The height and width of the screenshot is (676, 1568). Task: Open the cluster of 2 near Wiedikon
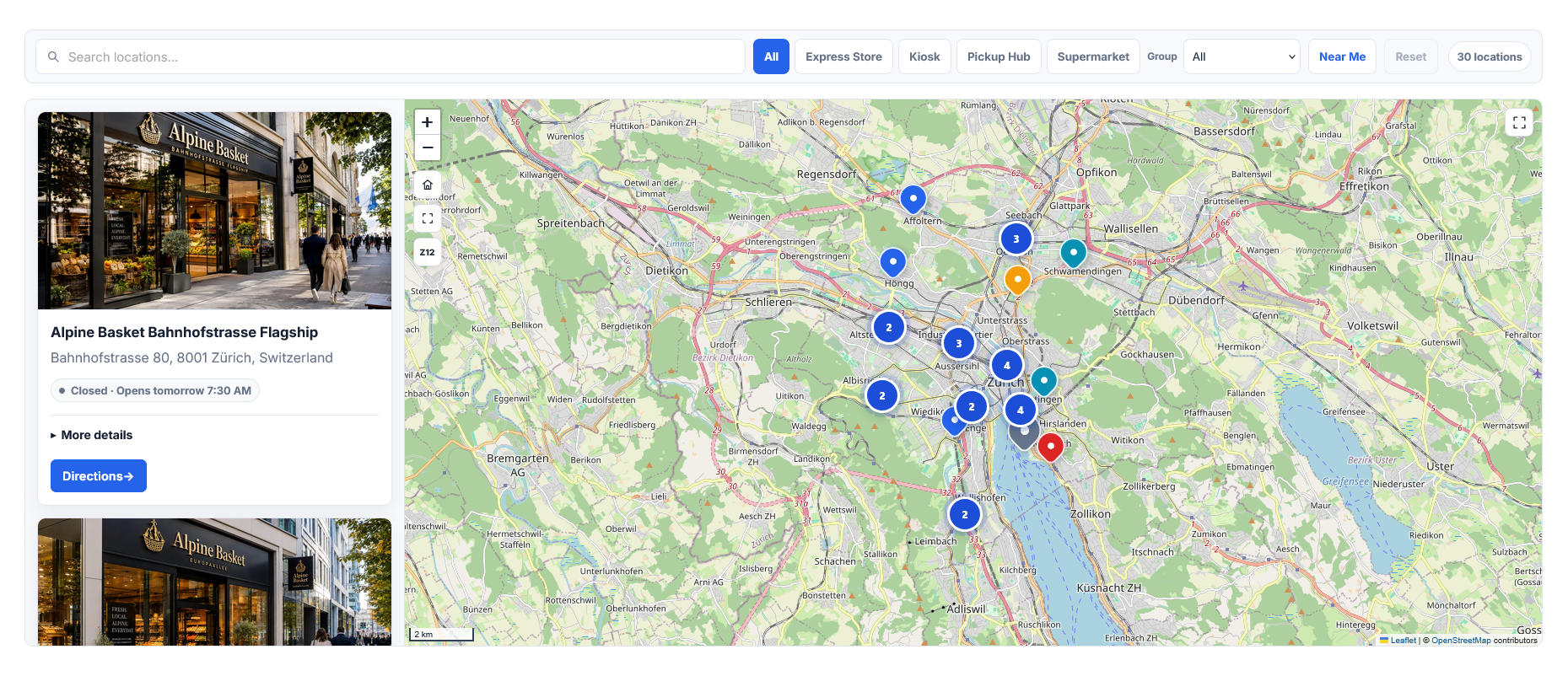[x=972, y=406]
